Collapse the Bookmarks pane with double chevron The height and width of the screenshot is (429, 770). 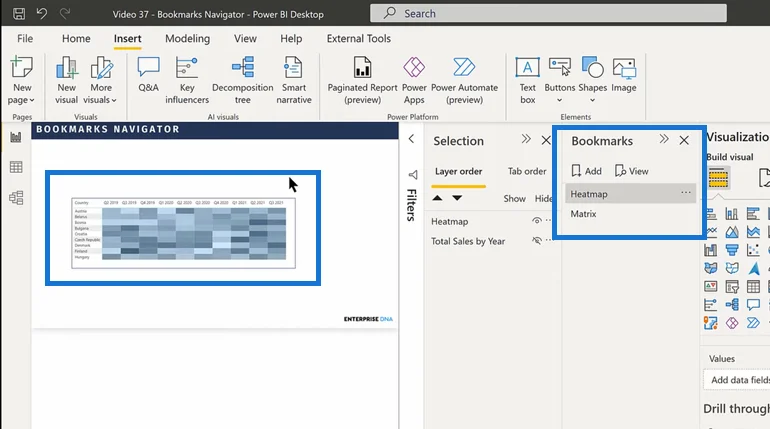(x=664, y=139)
